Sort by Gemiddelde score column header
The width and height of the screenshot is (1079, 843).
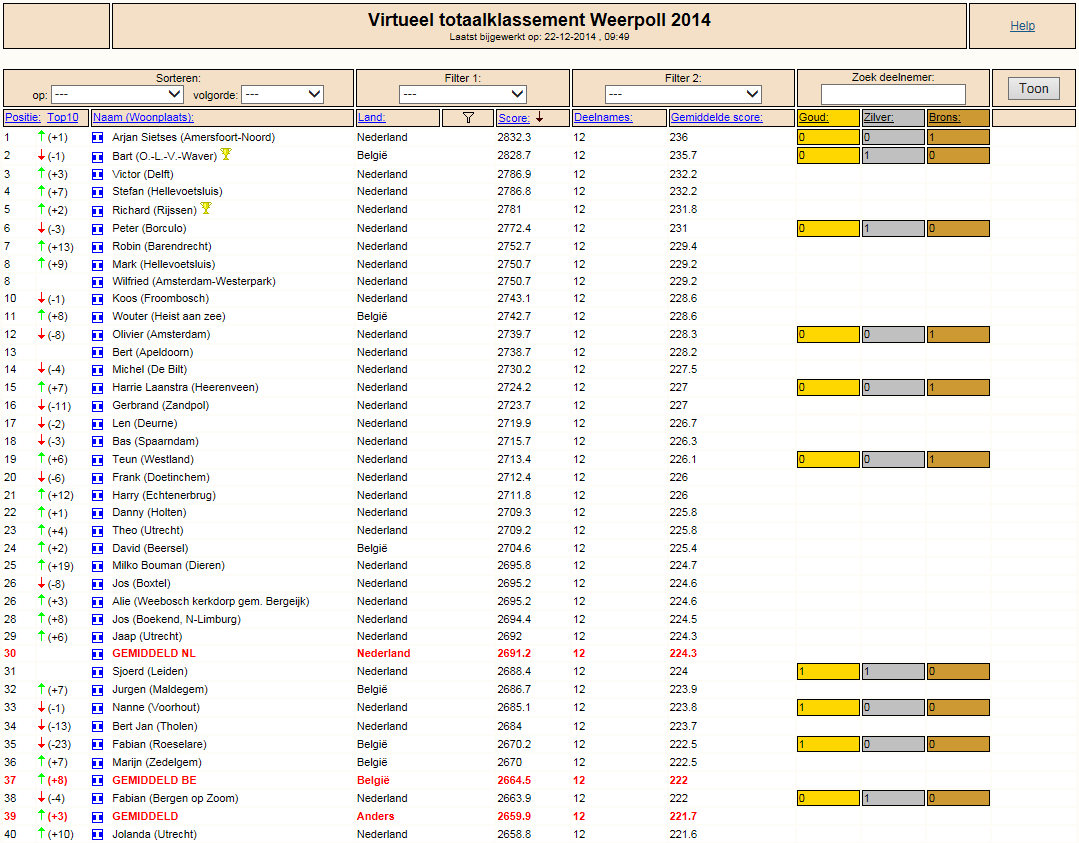tap(716, 118)
